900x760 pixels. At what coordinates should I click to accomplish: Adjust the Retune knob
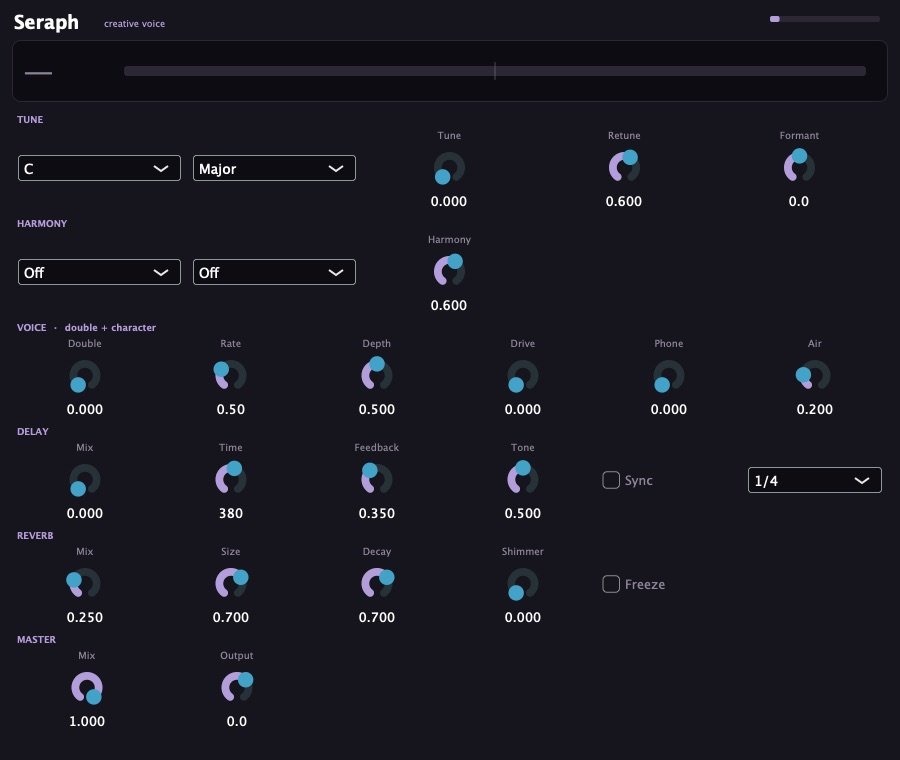click(624, 167)
